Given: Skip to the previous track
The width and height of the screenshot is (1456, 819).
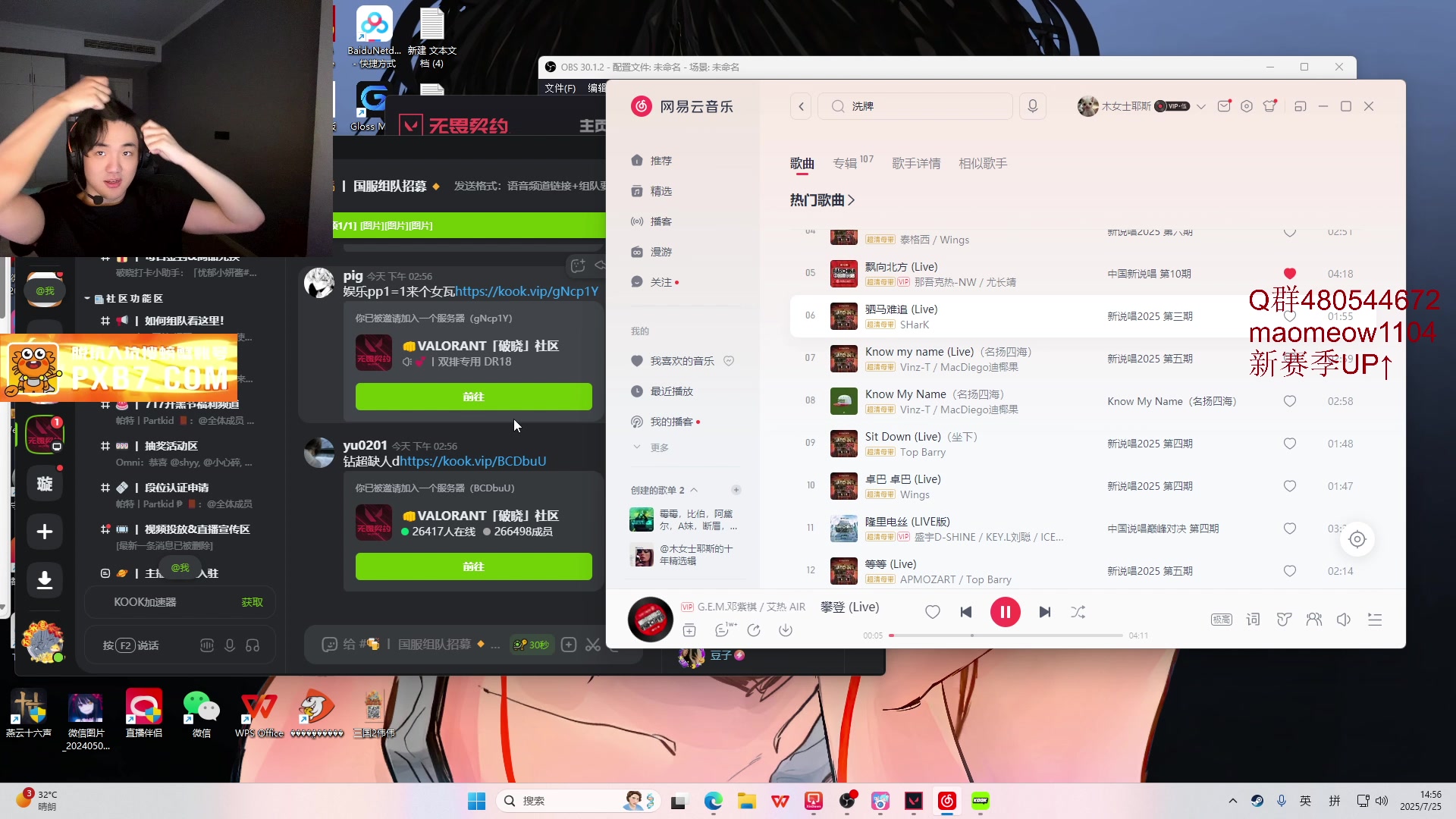Looking at the screenshot, I should [x=966, y=612].
